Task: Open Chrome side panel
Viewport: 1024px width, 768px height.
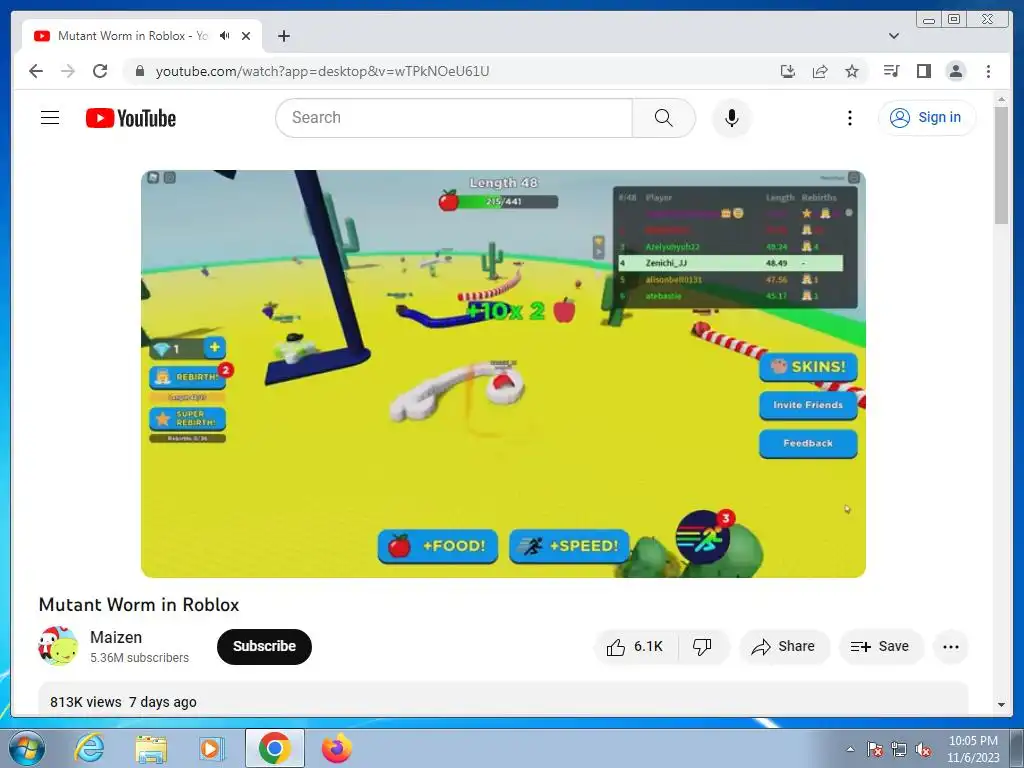Action: pos(923,71)
